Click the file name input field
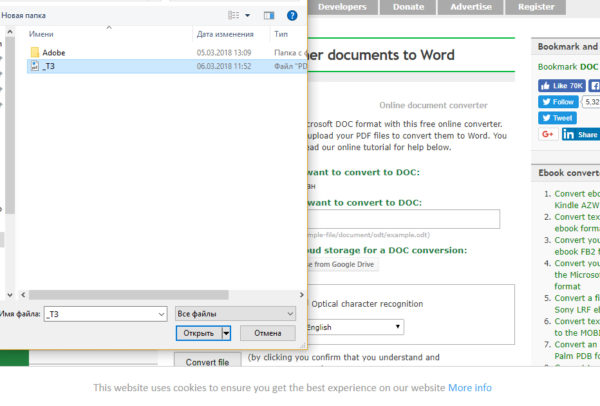 click(x=101, y=314)
